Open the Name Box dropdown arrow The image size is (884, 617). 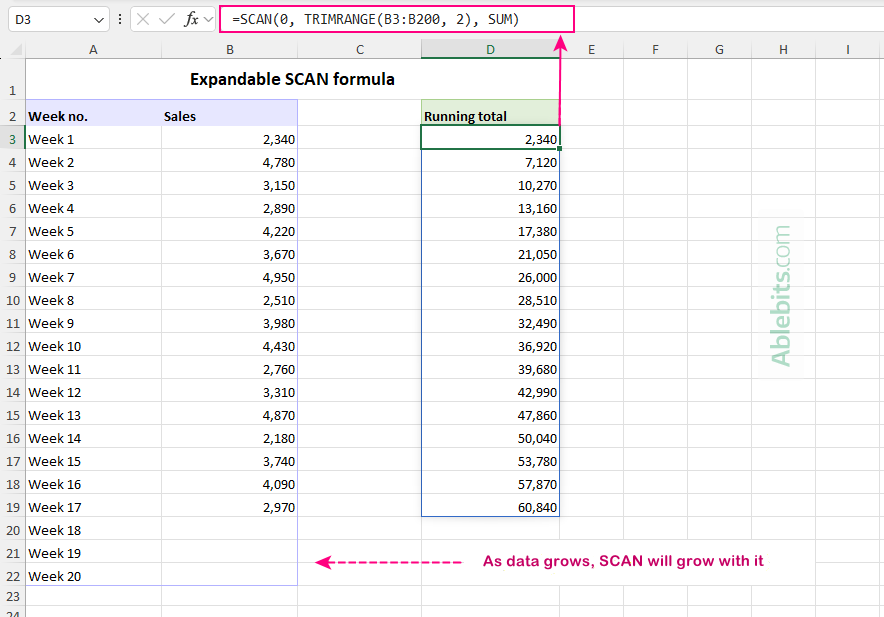click(99, 20)
